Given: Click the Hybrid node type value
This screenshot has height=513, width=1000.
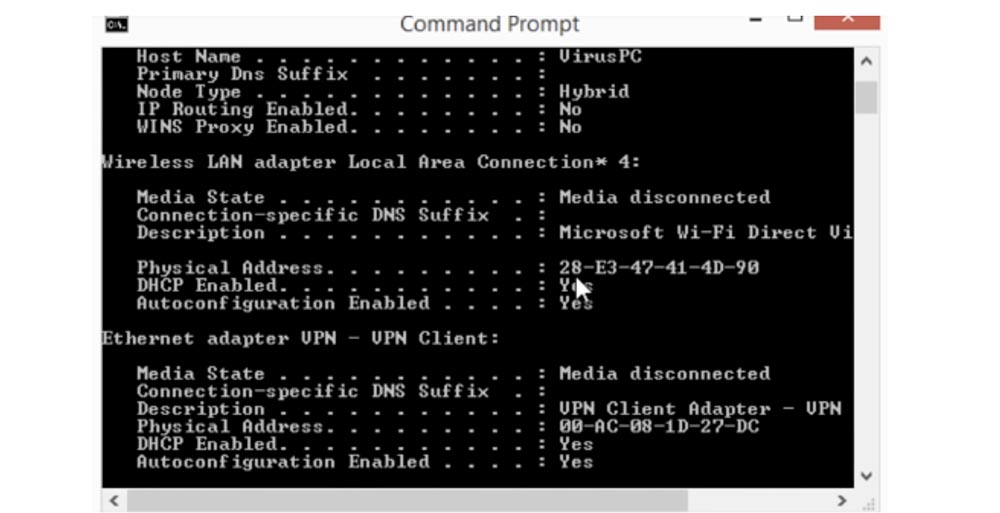Looking at the screenshot, I should point(594,92).
